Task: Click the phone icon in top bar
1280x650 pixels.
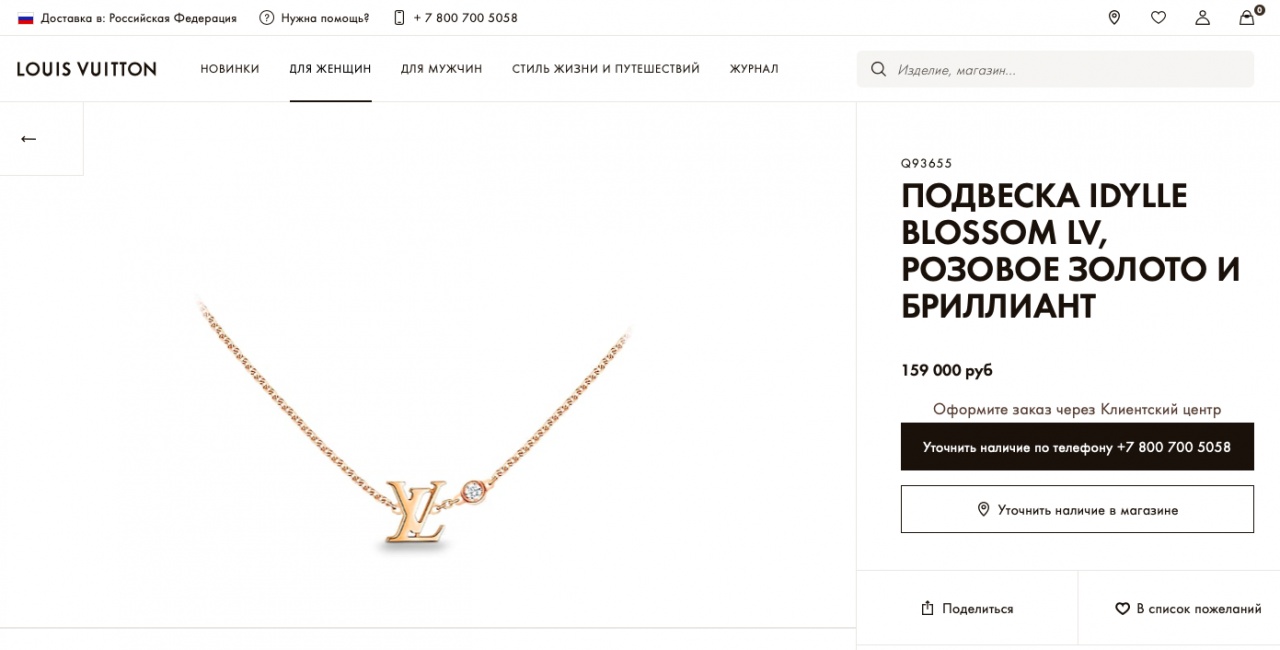Action: 399,18
